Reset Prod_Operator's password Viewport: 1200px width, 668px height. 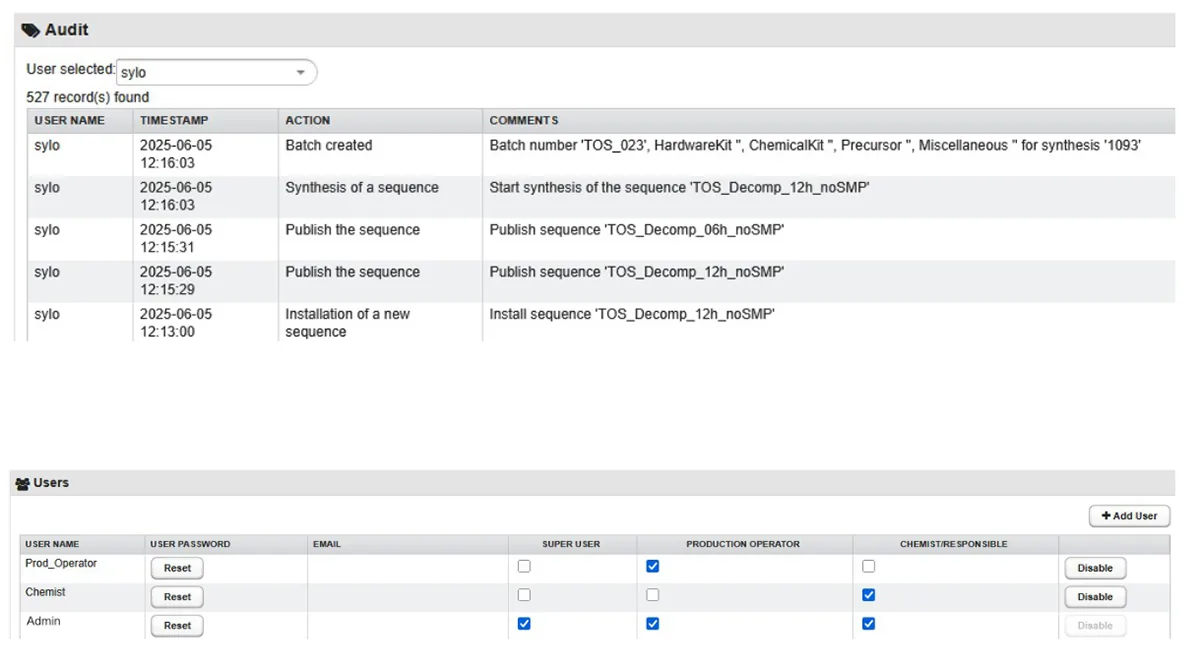(176, 567)
